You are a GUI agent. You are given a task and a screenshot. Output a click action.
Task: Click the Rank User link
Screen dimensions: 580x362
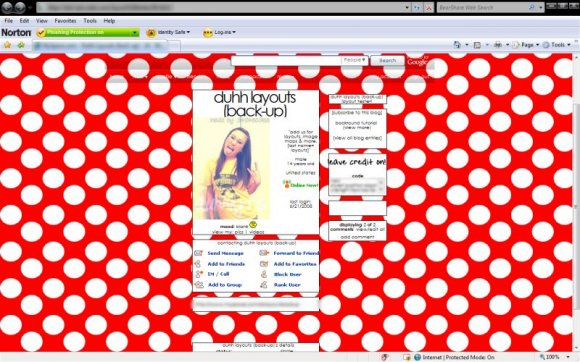coord(287,285)
